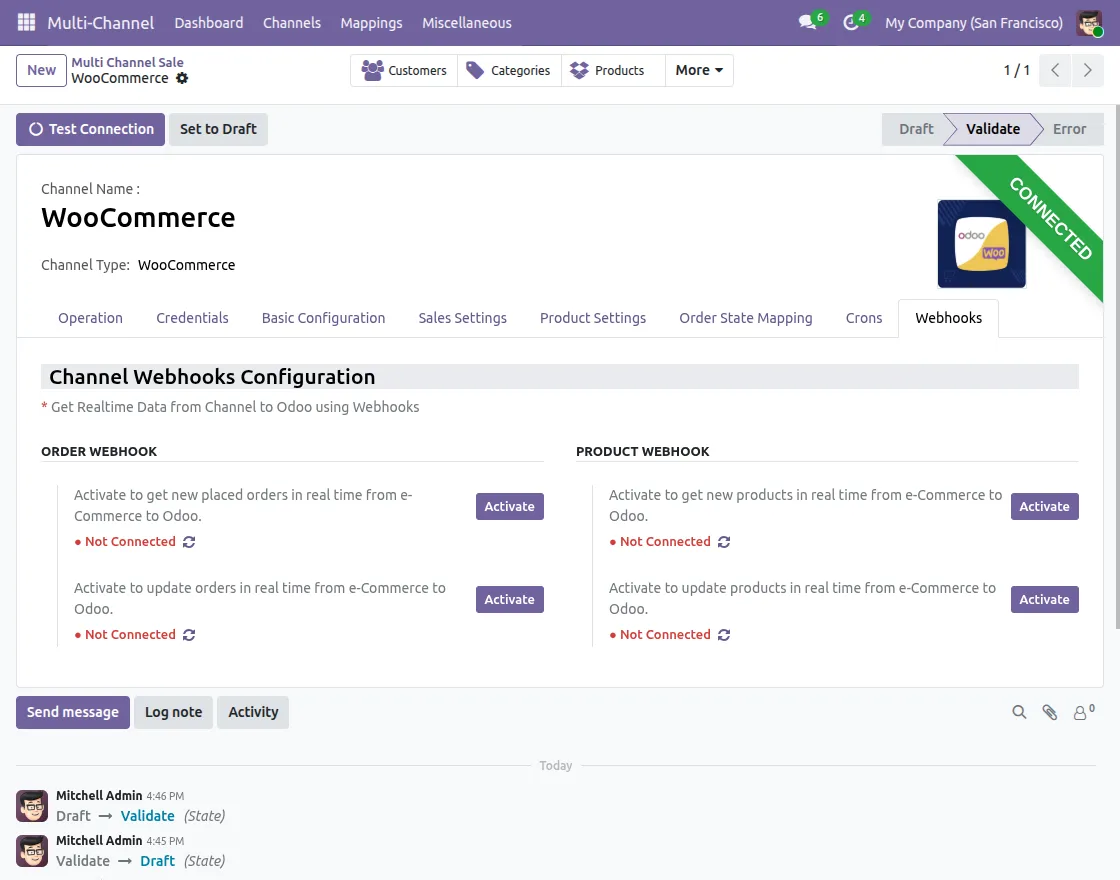
Task: Open Categories smart button
Action: [x=509, y=70]
